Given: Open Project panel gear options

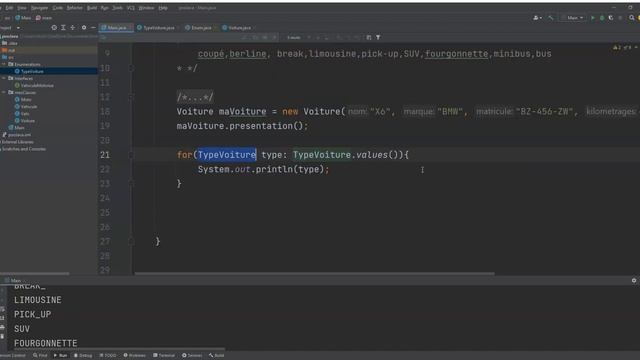Looking at the screenshot, I should tap(84, 28).
